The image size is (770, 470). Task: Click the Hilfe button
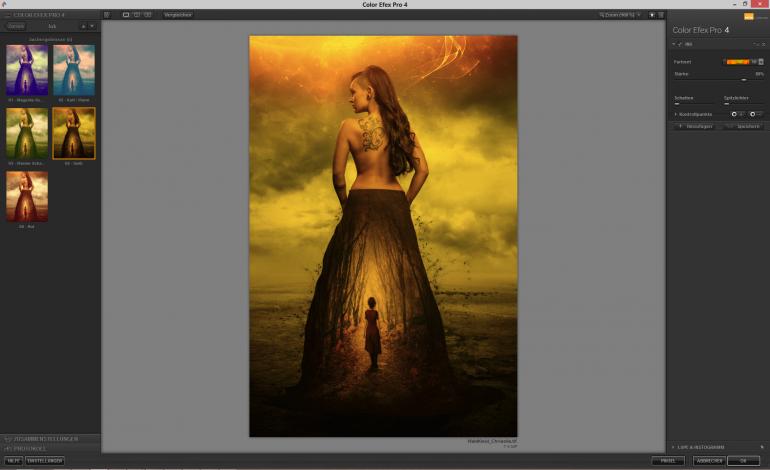click(x=13, y=461)
